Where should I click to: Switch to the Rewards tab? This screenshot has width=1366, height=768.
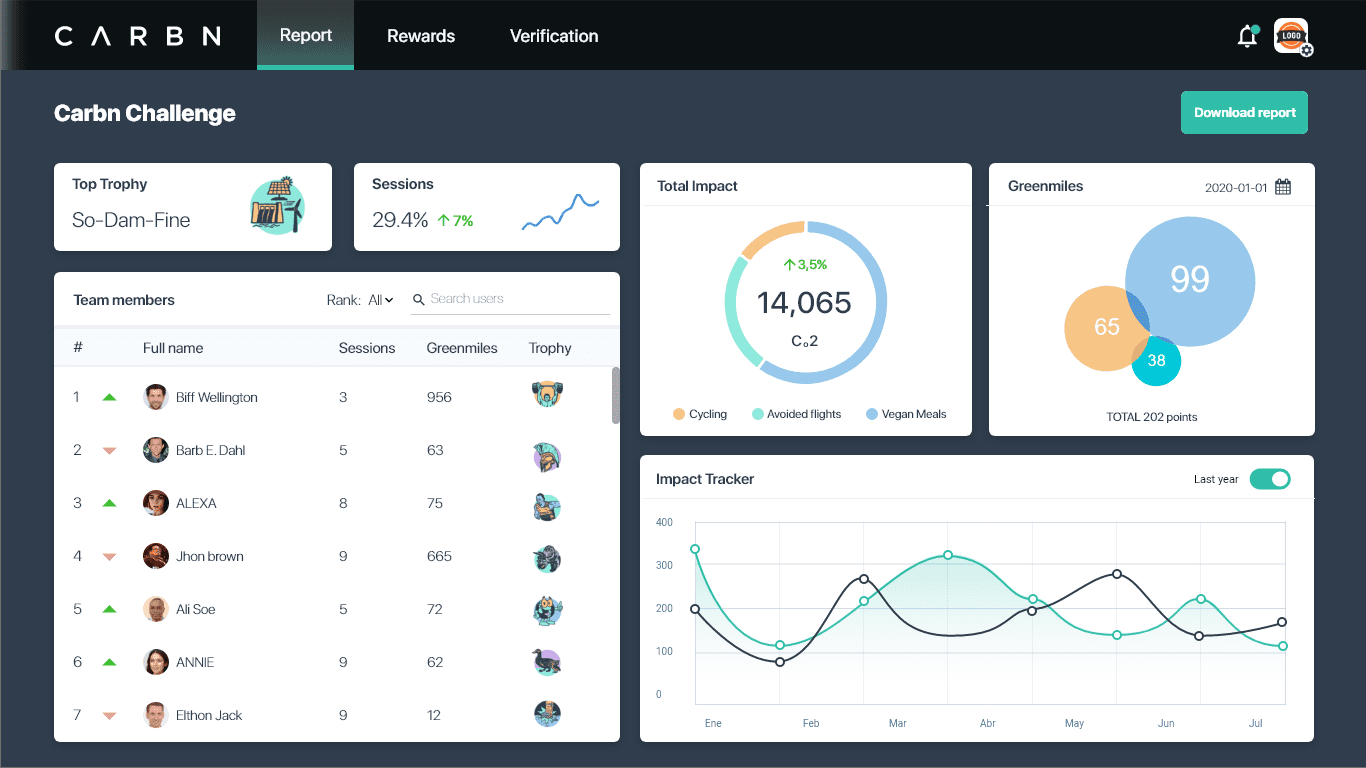click(421, 36)
